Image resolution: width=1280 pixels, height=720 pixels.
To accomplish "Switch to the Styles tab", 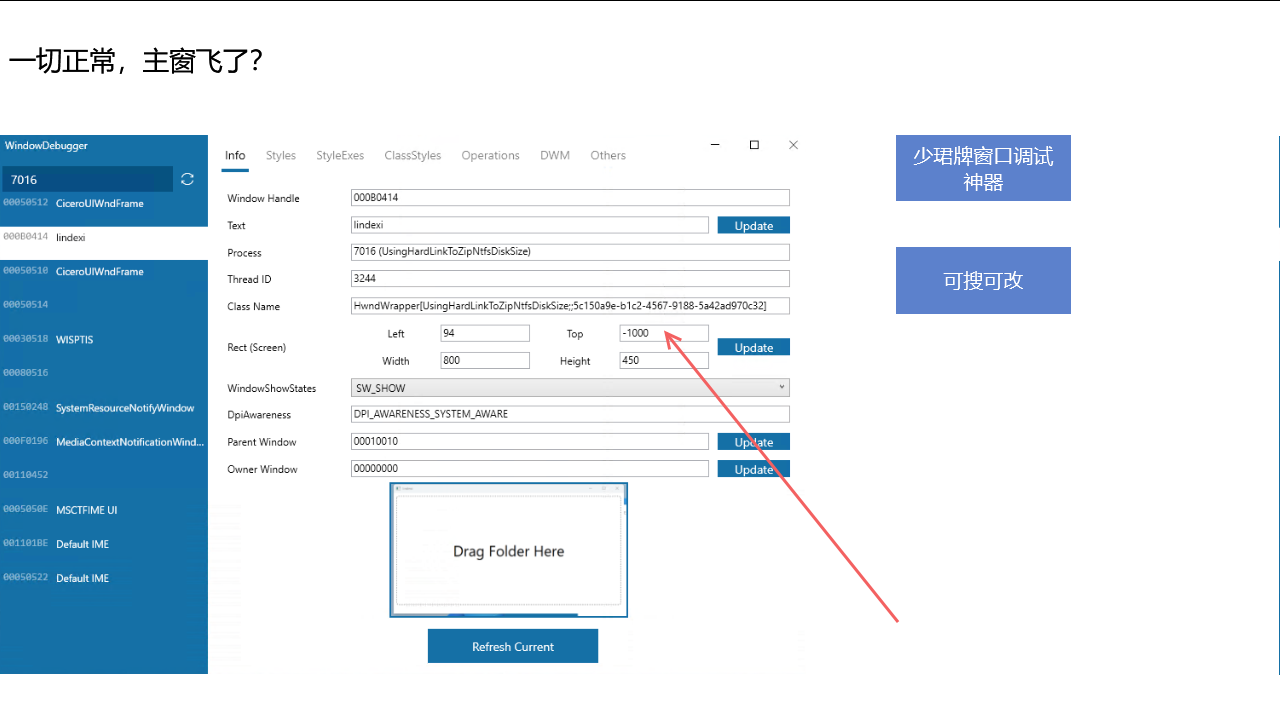I will pyautogui.click(x=281, y=155).
